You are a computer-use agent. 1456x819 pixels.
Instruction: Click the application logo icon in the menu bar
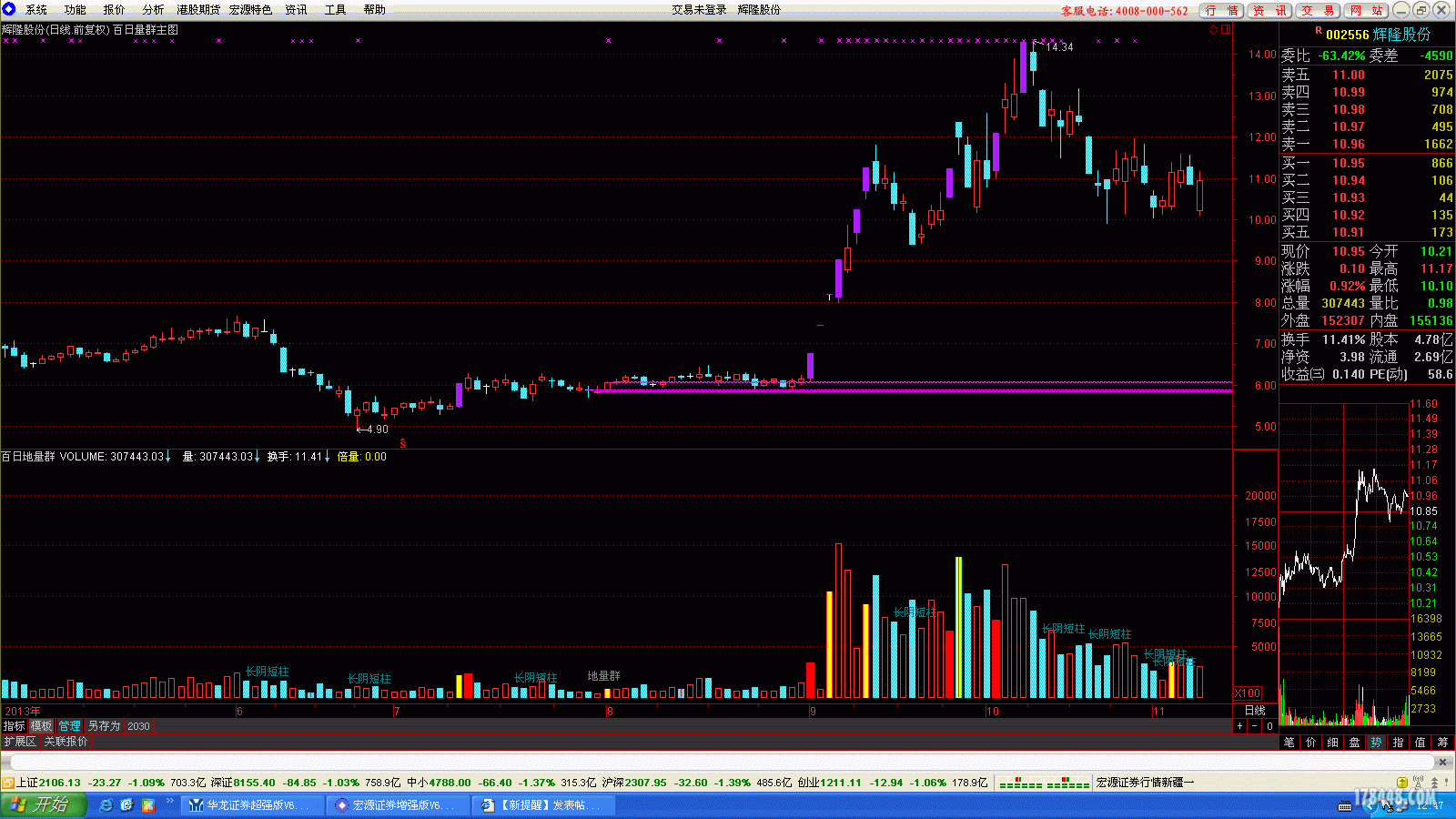click(x=9, y=9)
